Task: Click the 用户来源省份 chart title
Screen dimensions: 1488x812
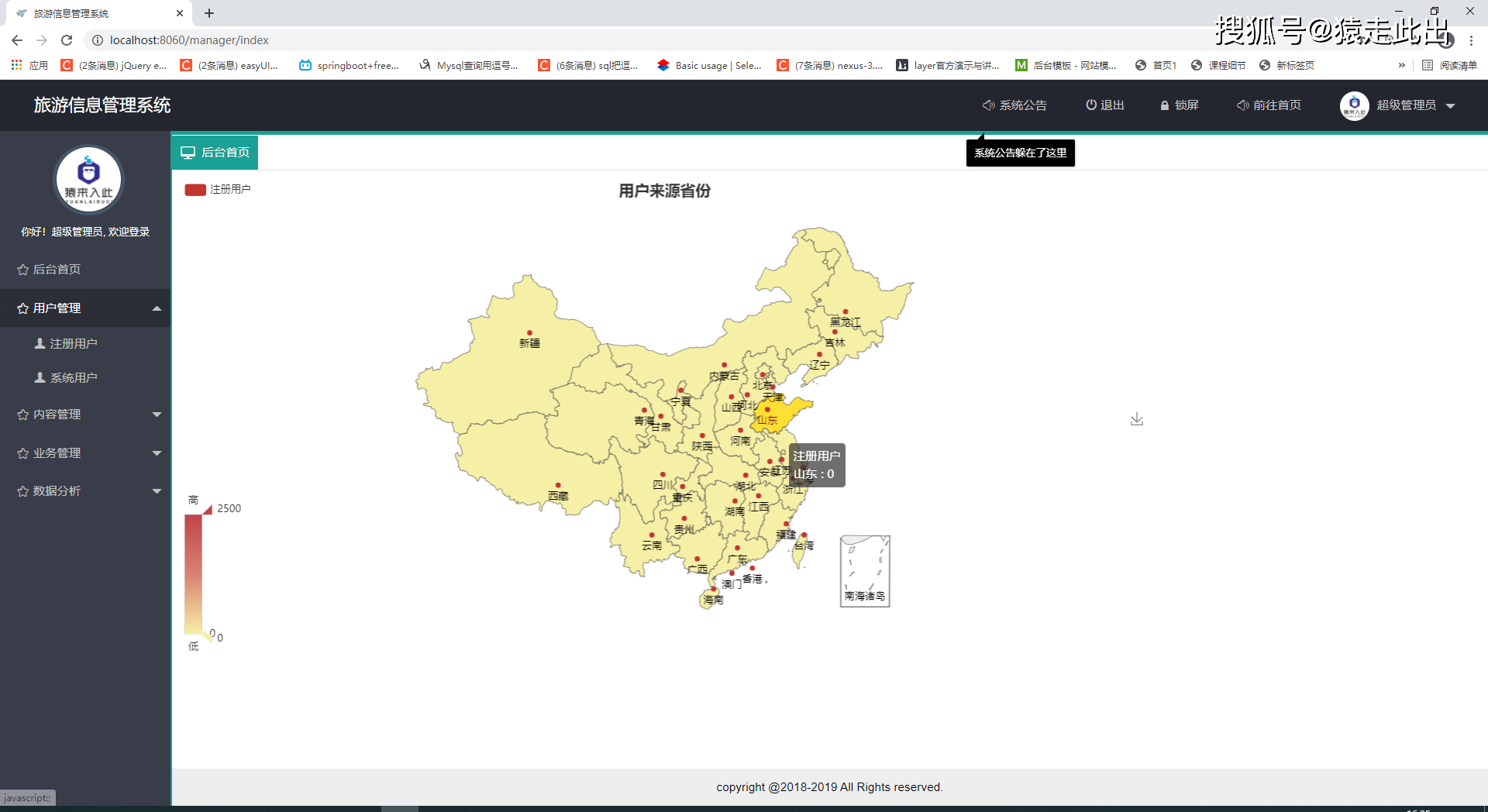Action: click(665, 191)
